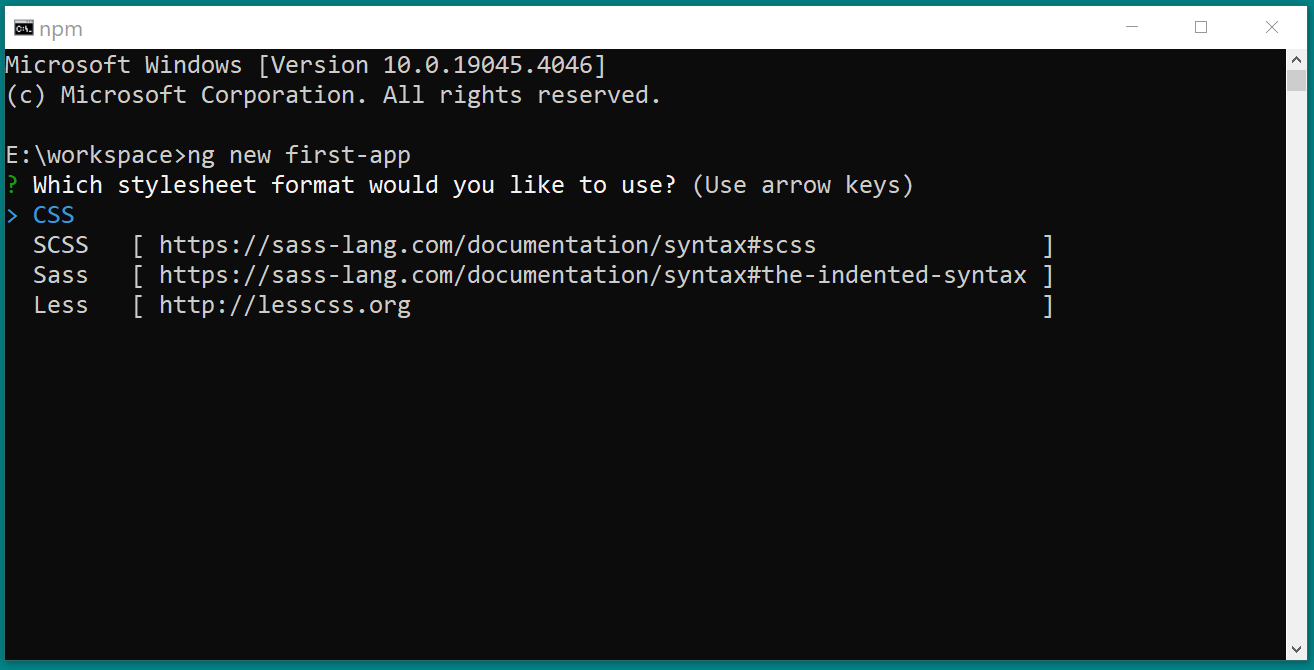Image resolution: width=1314 pixels, height=670 pixels.
Task: Click the SCSS sass-lang documentation URL
Action: tap(487, 245)
